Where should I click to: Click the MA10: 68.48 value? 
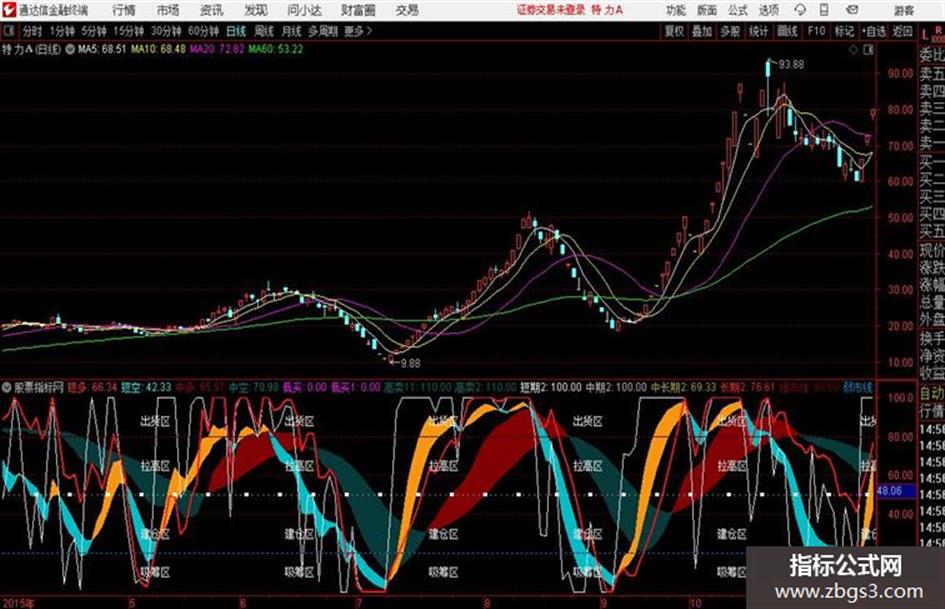tap(159, 49)
